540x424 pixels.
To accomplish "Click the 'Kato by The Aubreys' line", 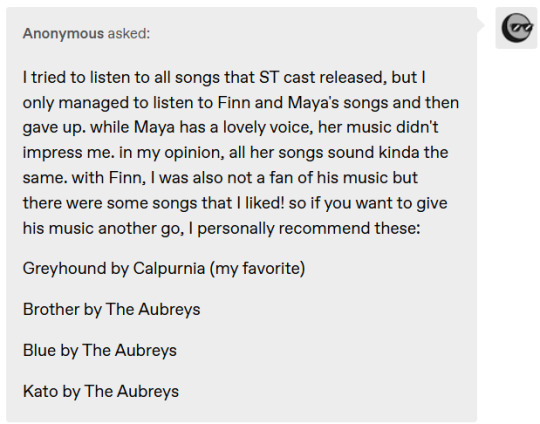I will point(101,391).
